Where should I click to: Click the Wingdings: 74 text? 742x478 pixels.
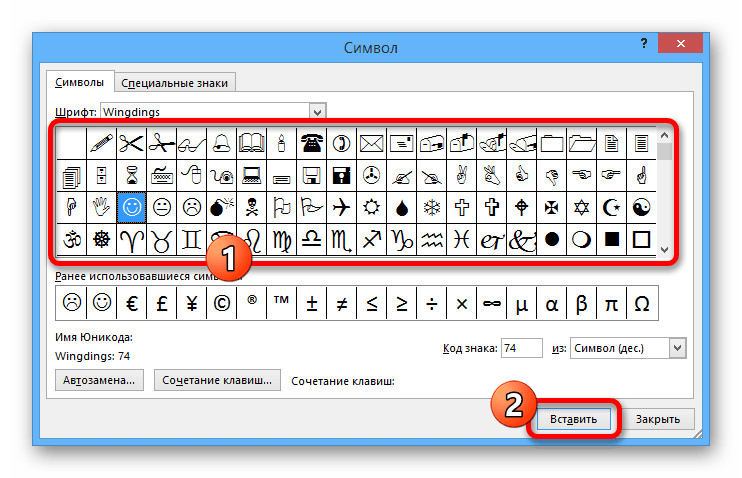(x=92, y=356)
